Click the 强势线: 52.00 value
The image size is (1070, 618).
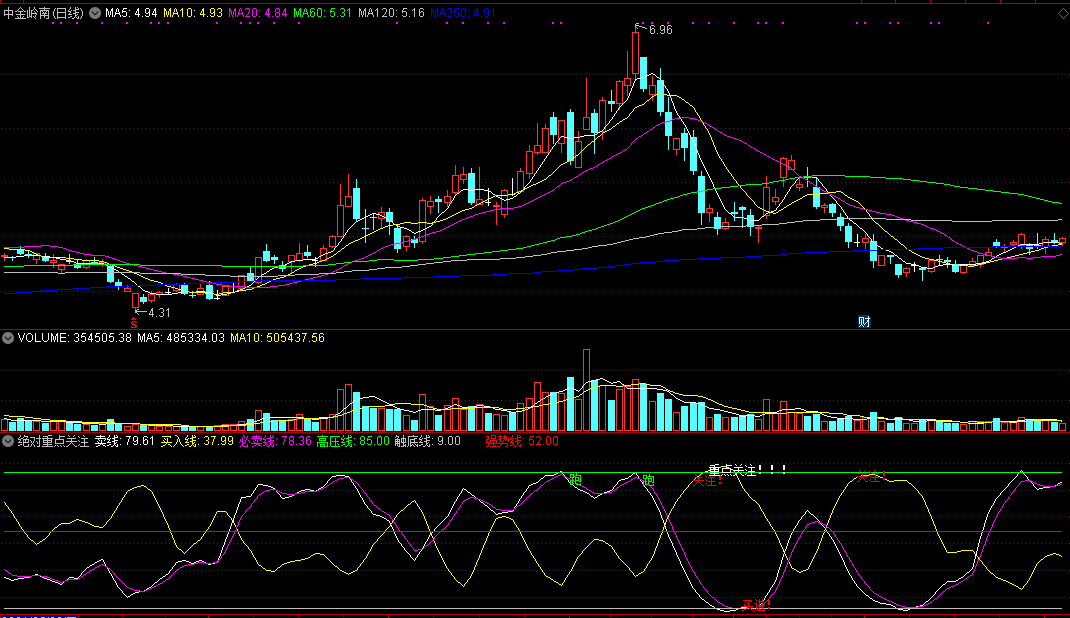click(522, 441)
